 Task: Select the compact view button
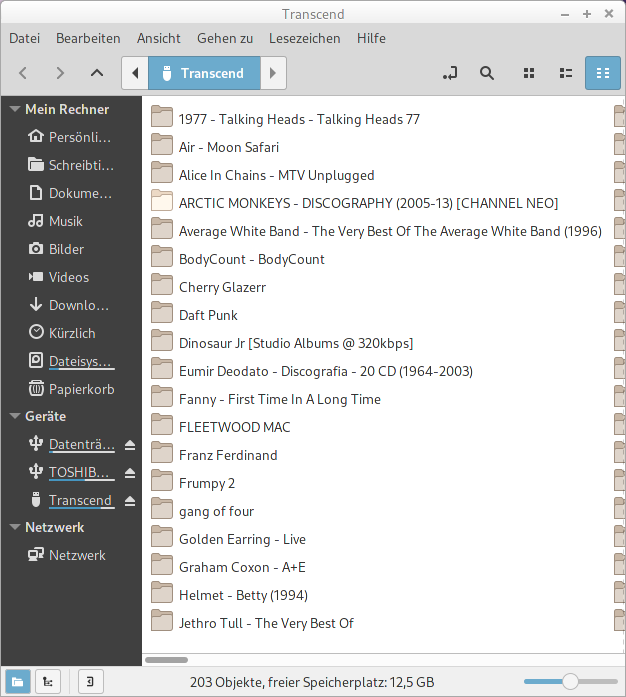603,73
